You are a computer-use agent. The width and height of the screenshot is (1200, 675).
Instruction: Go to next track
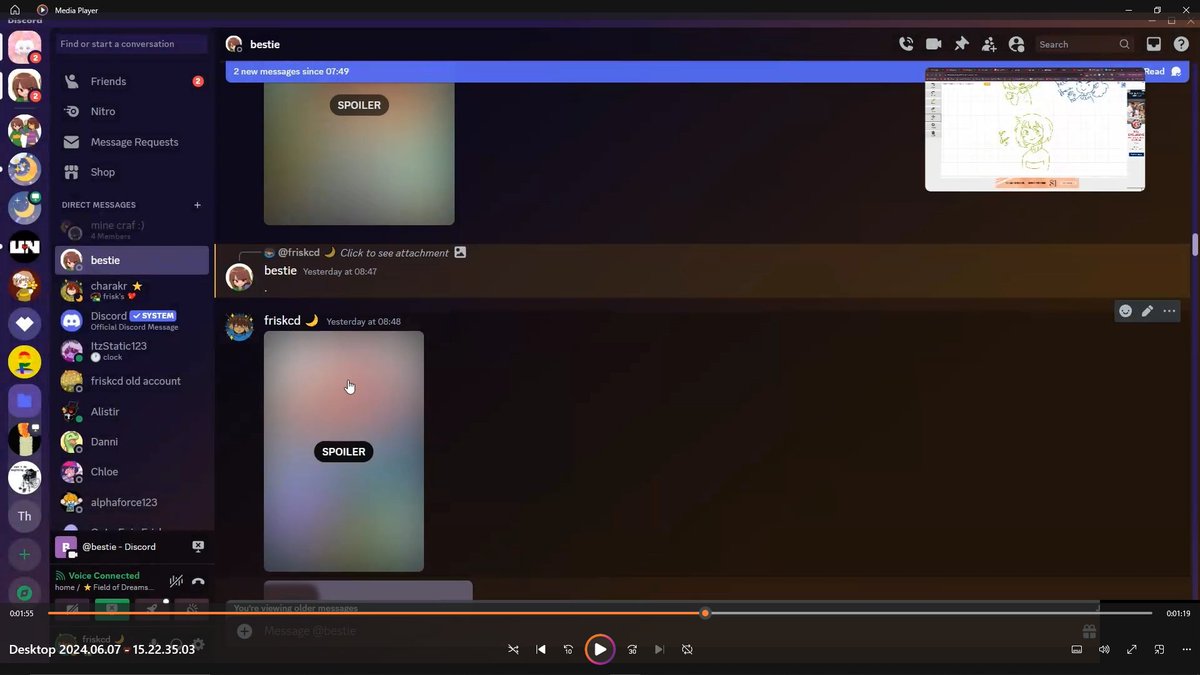click(x=659, y=649)
